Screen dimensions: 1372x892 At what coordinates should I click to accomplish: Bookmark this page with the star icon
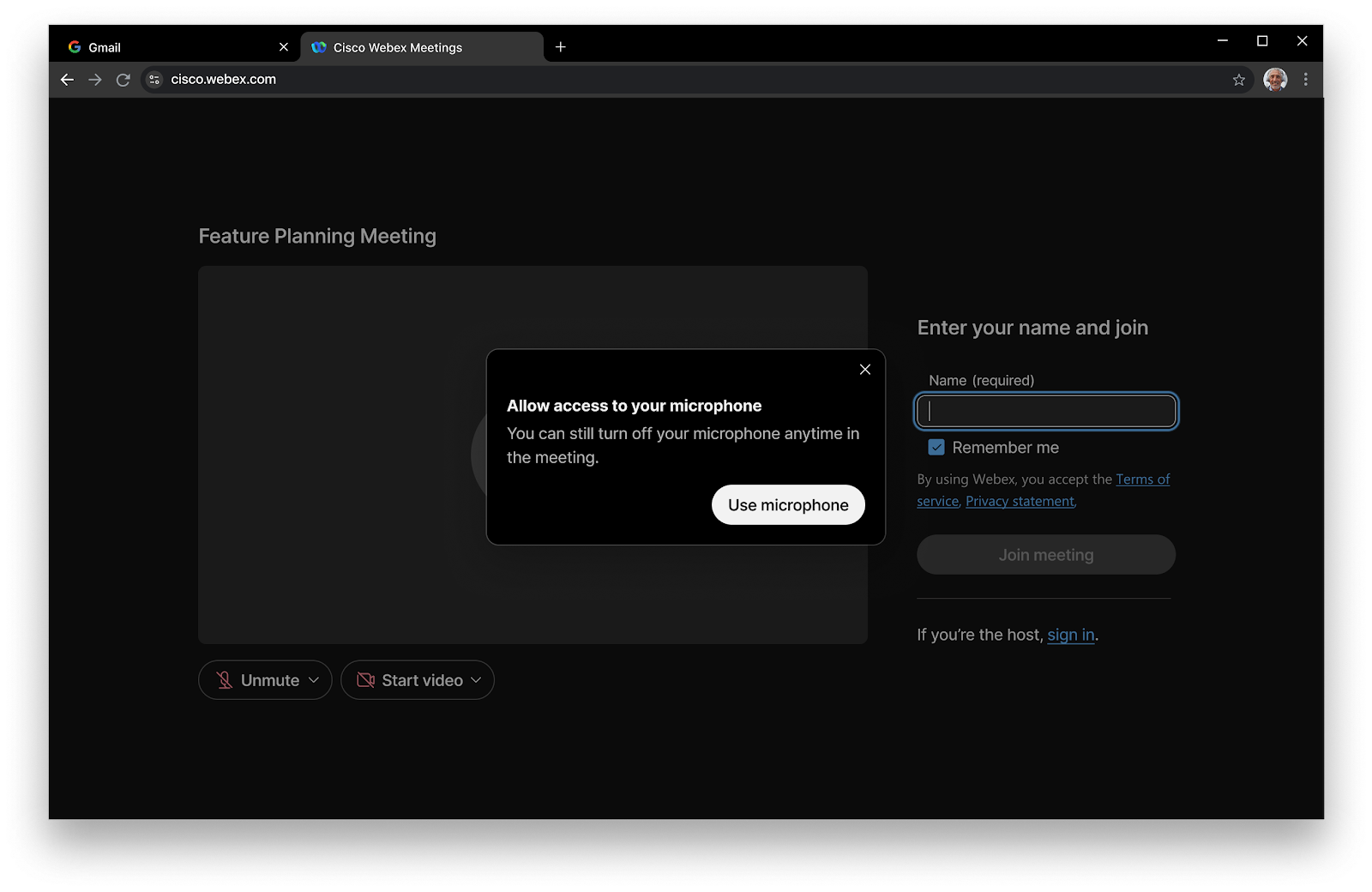tap(1238, 79)
